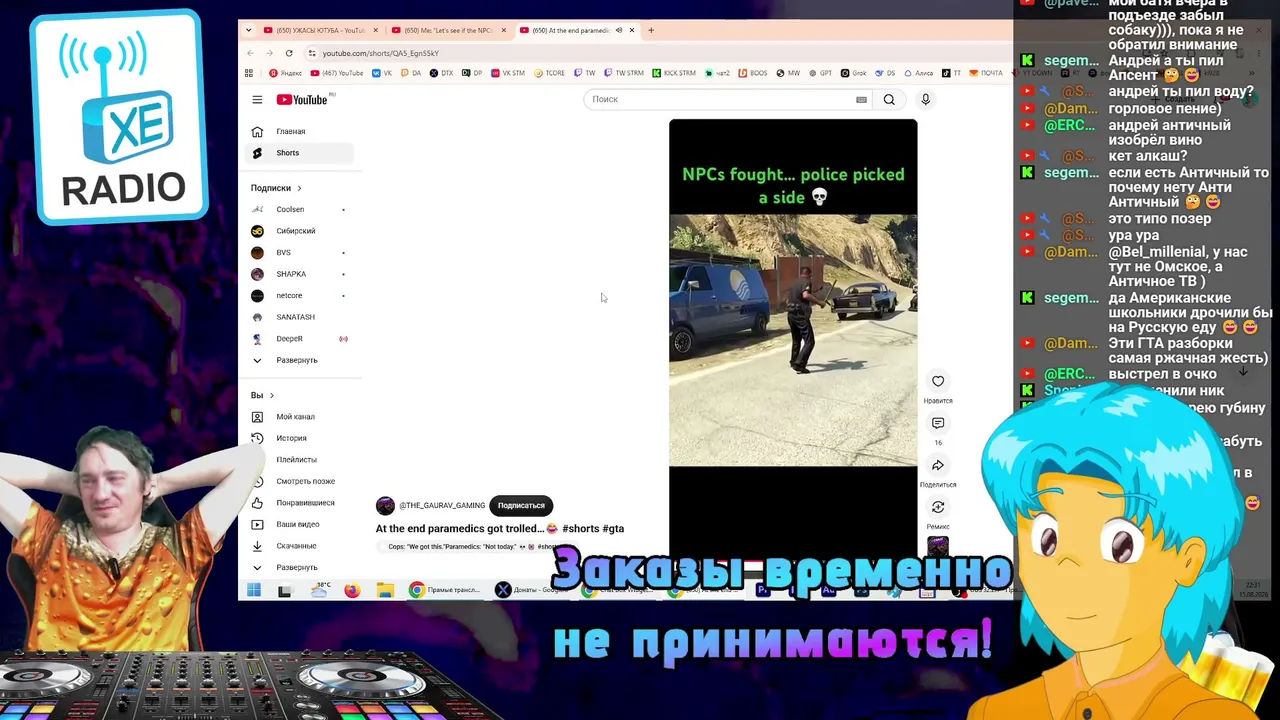Image resolution: width=1280 pixels, height=720 pixels.
Task: Open Скачанные downloads
Action: coord(301,546)
